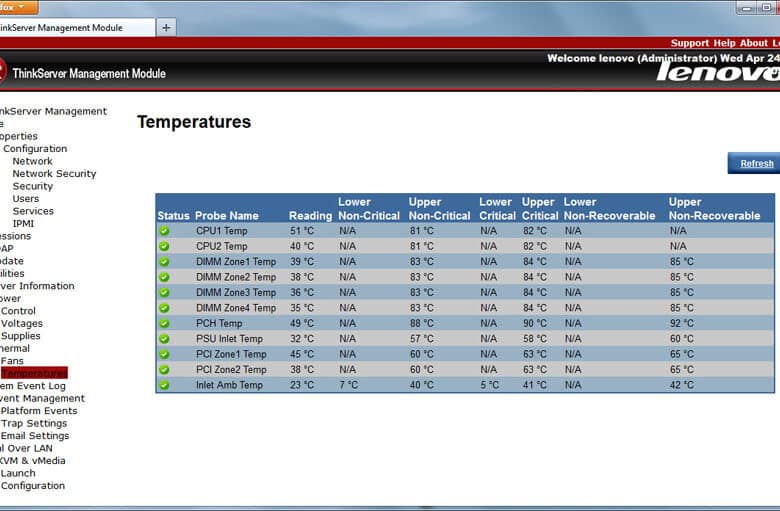Click the status icon for PCH Temp
This screenshot has width=780, height=511.
(x=164, y=323)
